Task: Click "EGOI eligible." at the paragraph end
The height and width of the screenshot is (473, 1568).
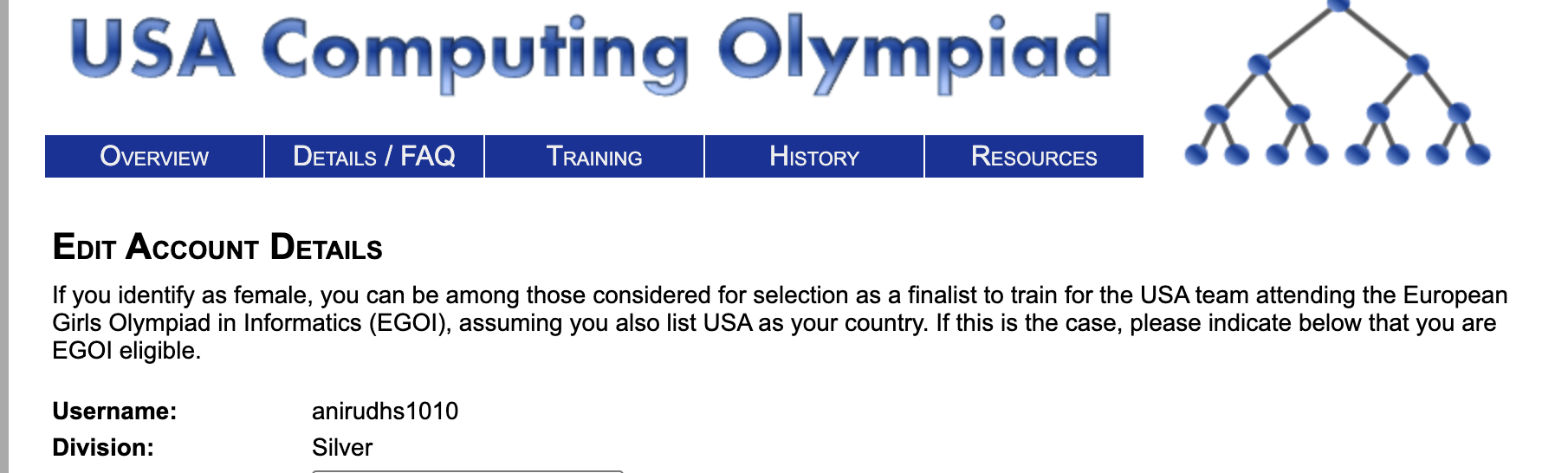Action: 126,351
